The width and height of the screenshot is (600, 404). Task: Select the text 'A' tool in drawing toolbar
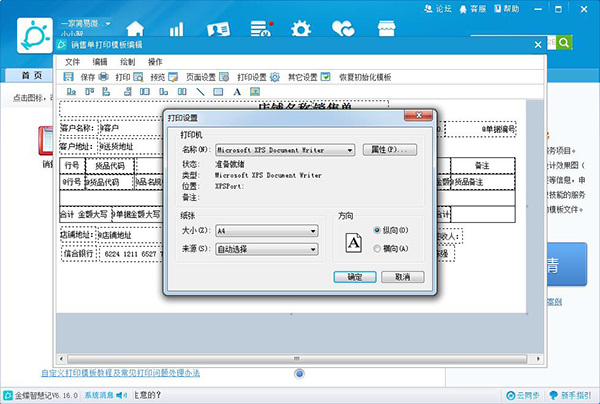pyautogui.click(x=236, y=92)
